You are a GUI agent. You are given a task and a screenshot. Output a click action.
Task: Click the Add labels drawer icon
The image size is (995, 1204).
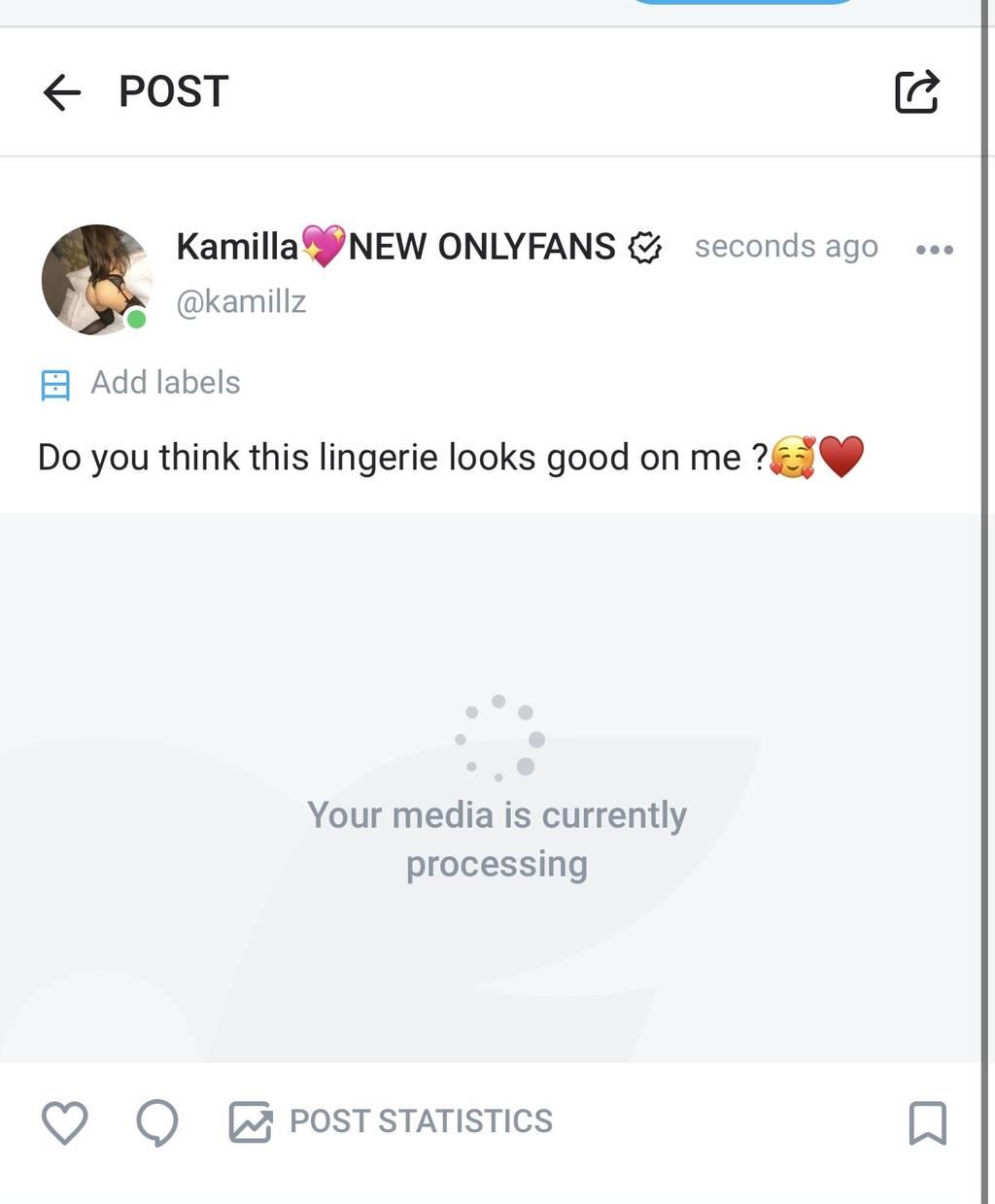pos(55,385)
